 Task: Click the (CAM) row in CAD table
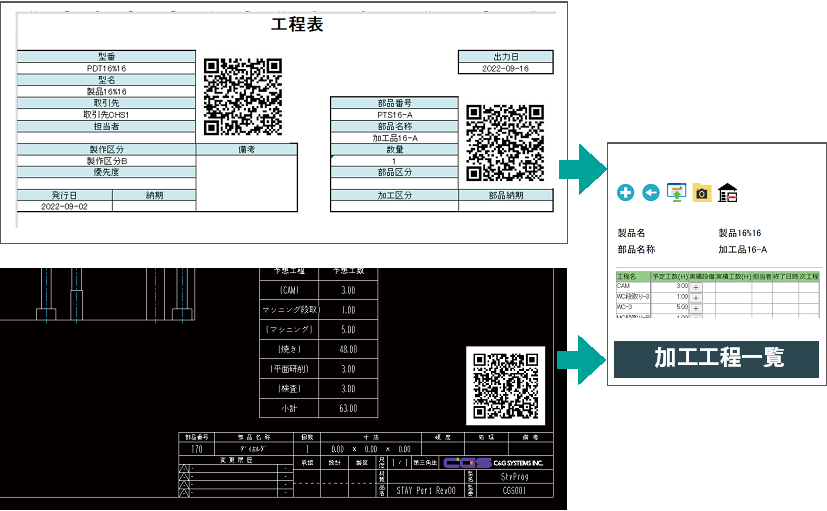tap(319, 290)
